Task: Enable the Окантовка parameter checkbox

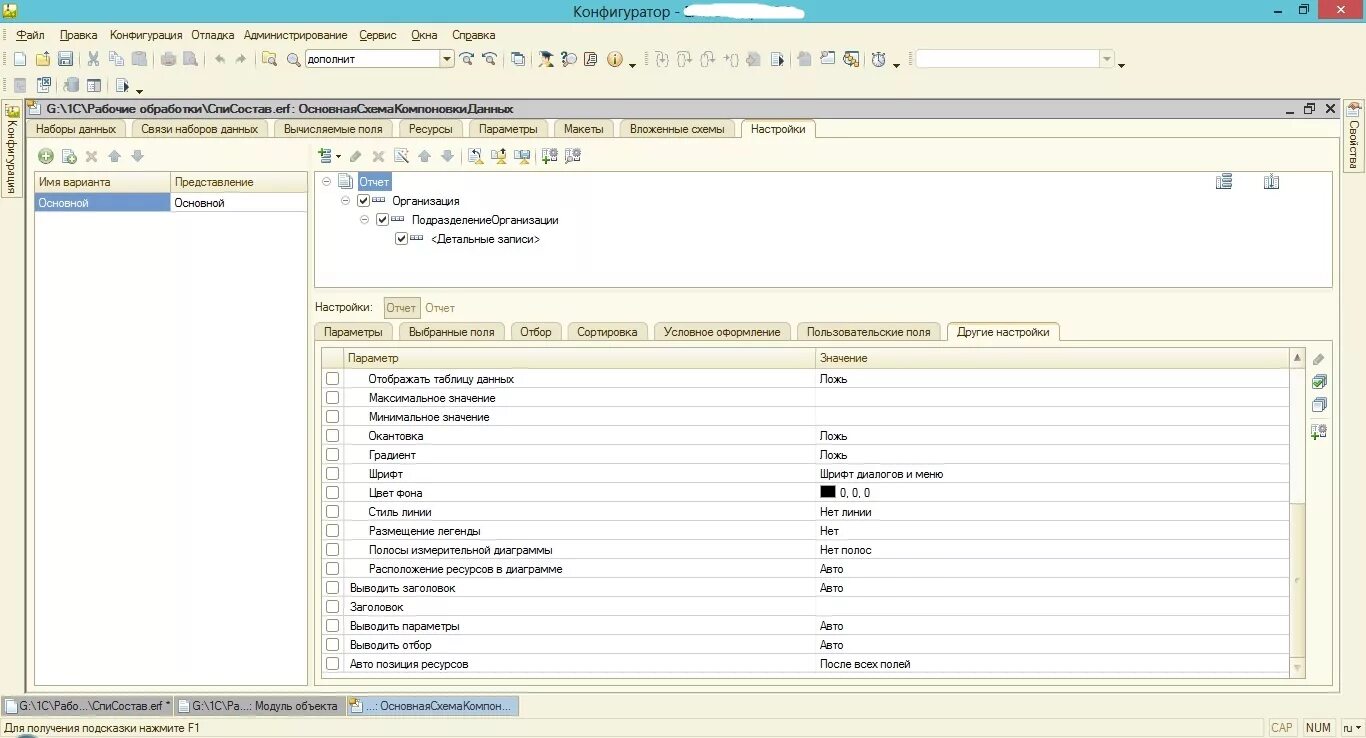Action: 333,436
